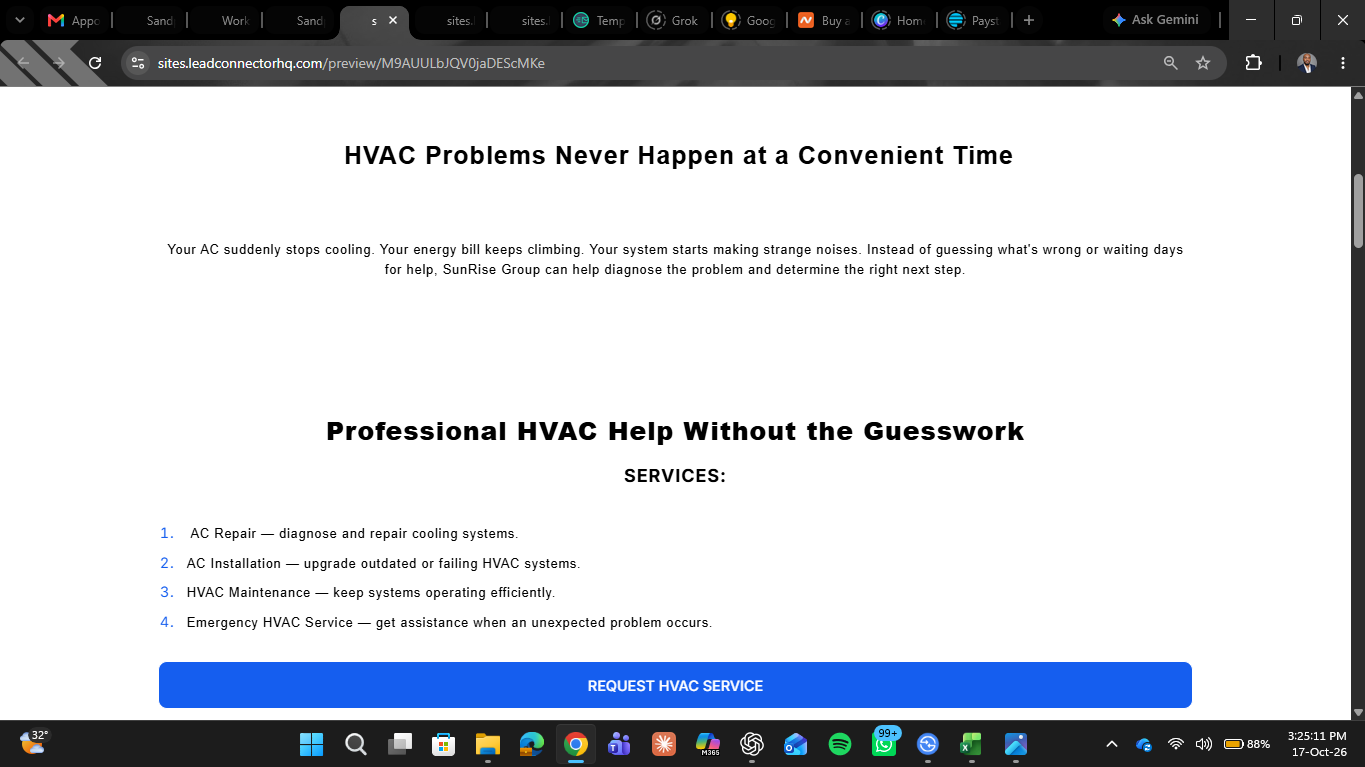Click the site information icon in address bar
Image resolution: width=1365 pixels, height=767 pixels.
point(139,63)
